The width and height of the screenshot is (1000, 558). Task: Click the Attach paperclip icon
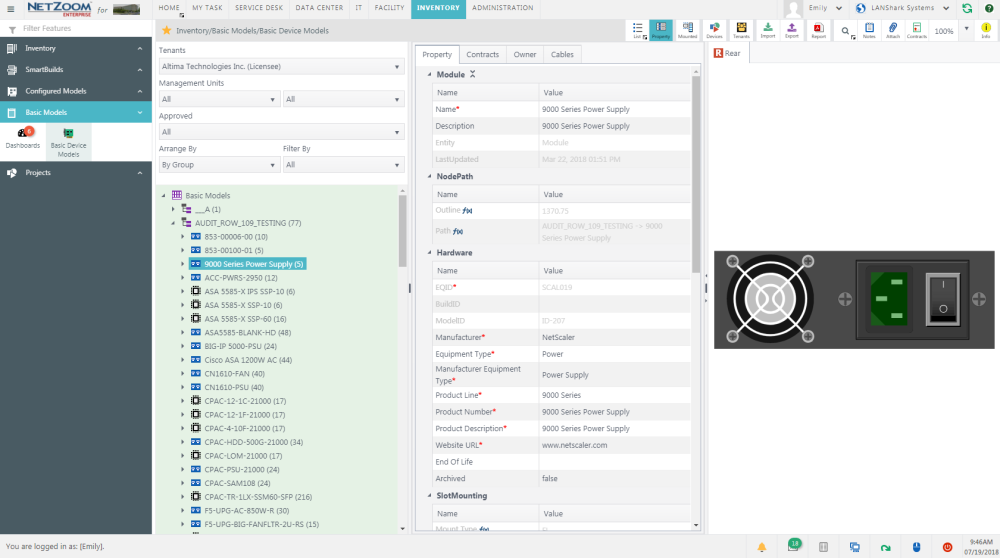click(893, 30)
